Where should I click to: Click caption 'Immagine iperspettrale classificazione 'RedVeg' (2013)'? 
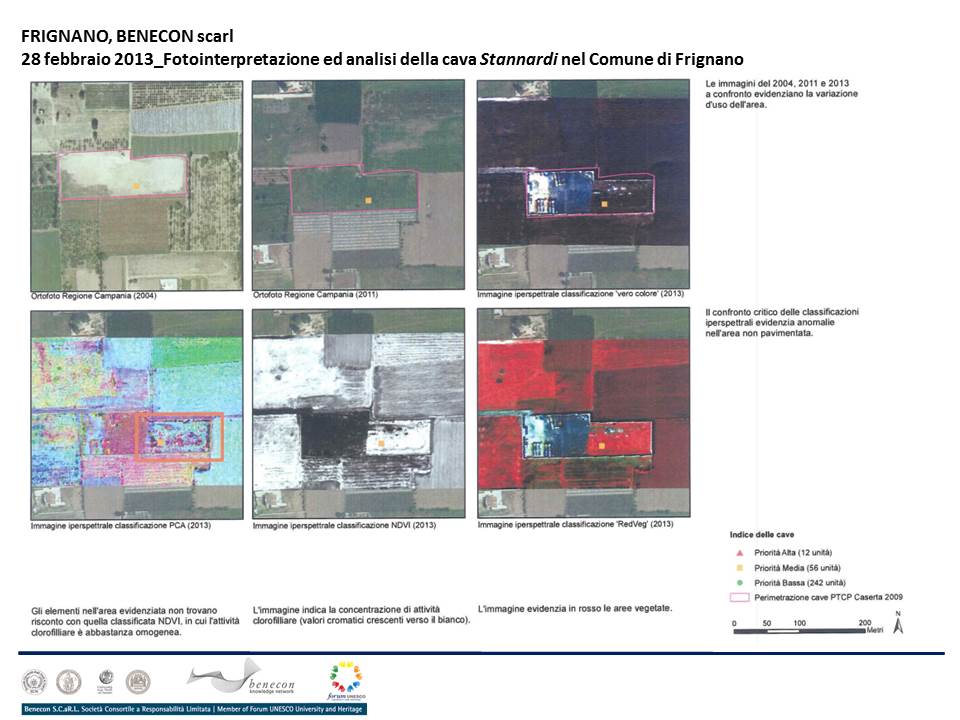tap(576, 524)
